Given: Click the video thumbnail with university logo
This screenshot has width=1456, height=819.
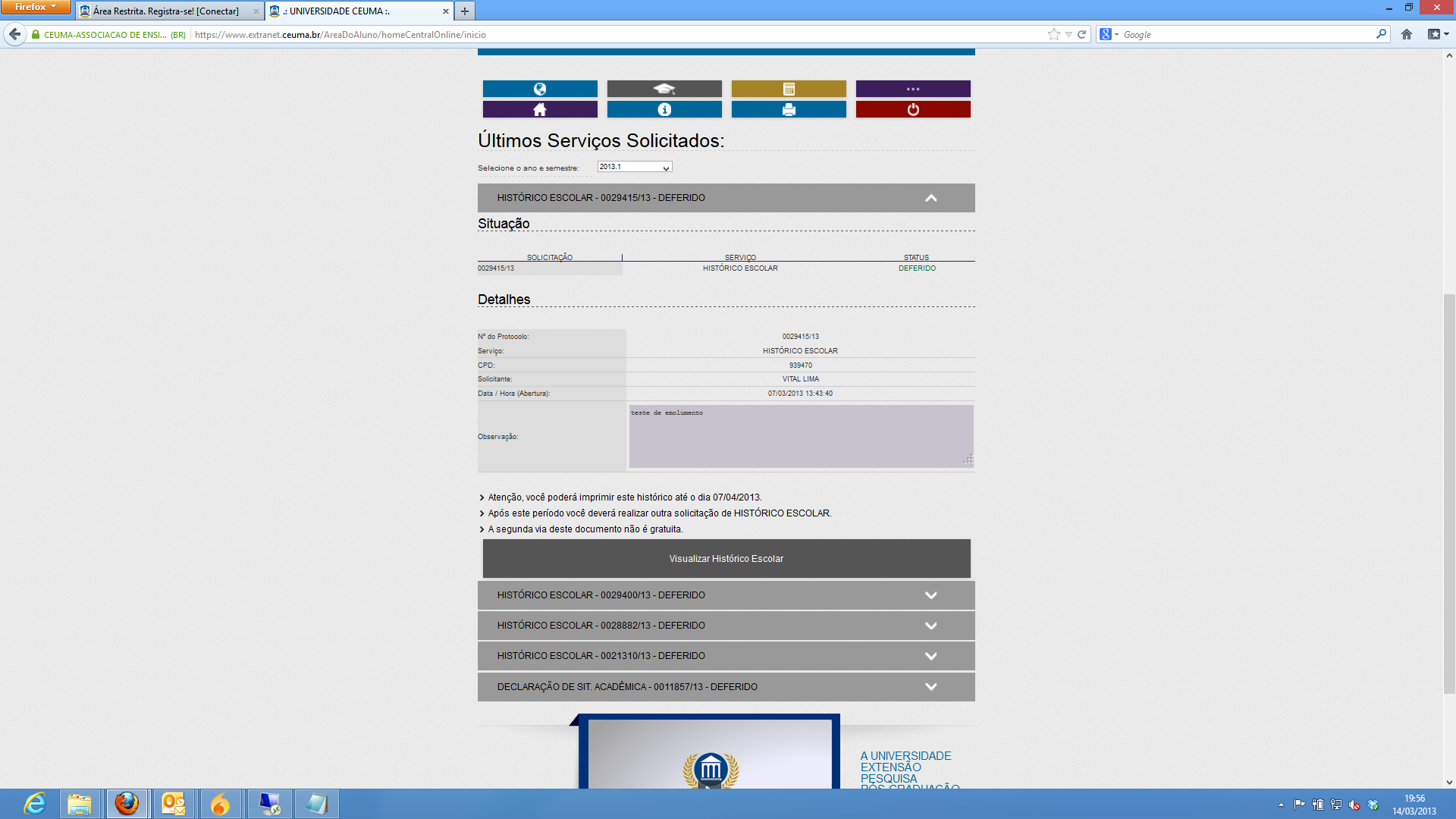Looking at the screenshot, I should tap(710, 755).
